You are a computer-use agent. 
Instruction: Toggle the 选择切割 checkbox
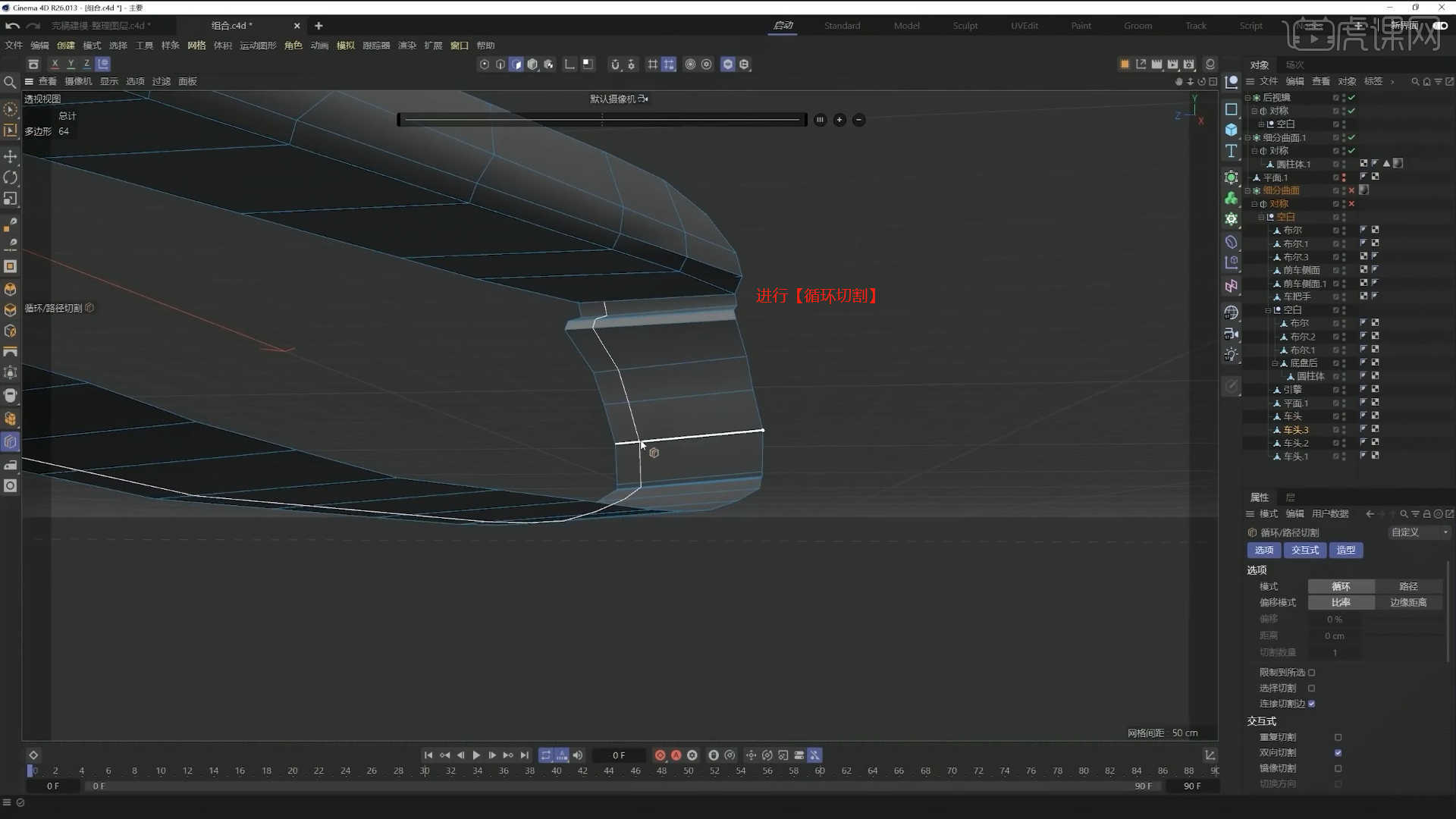(x=1311, y=689)
